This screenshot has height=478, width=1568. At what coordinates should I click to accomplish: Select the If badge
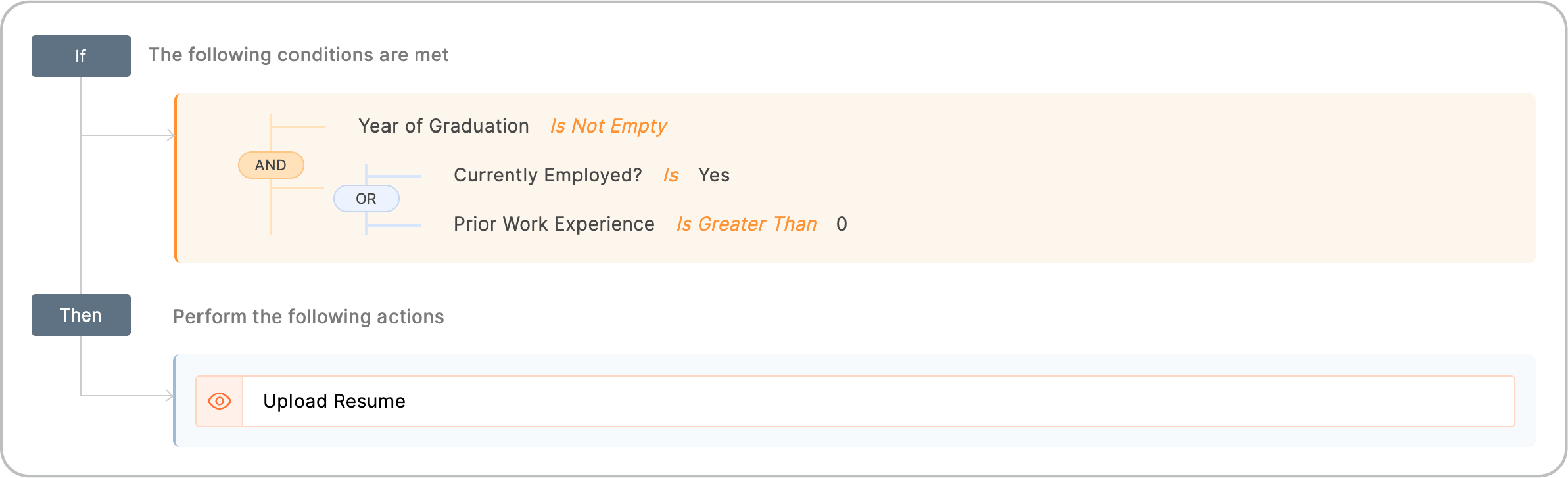click(x=81, y=56)
